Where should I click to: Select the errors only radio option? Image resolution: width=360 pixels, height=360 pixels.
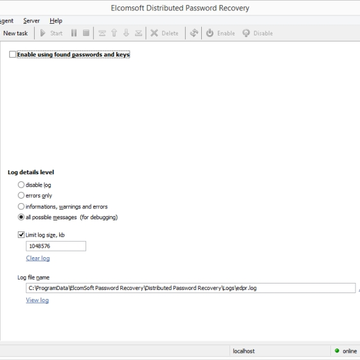(x=21, y=195)
